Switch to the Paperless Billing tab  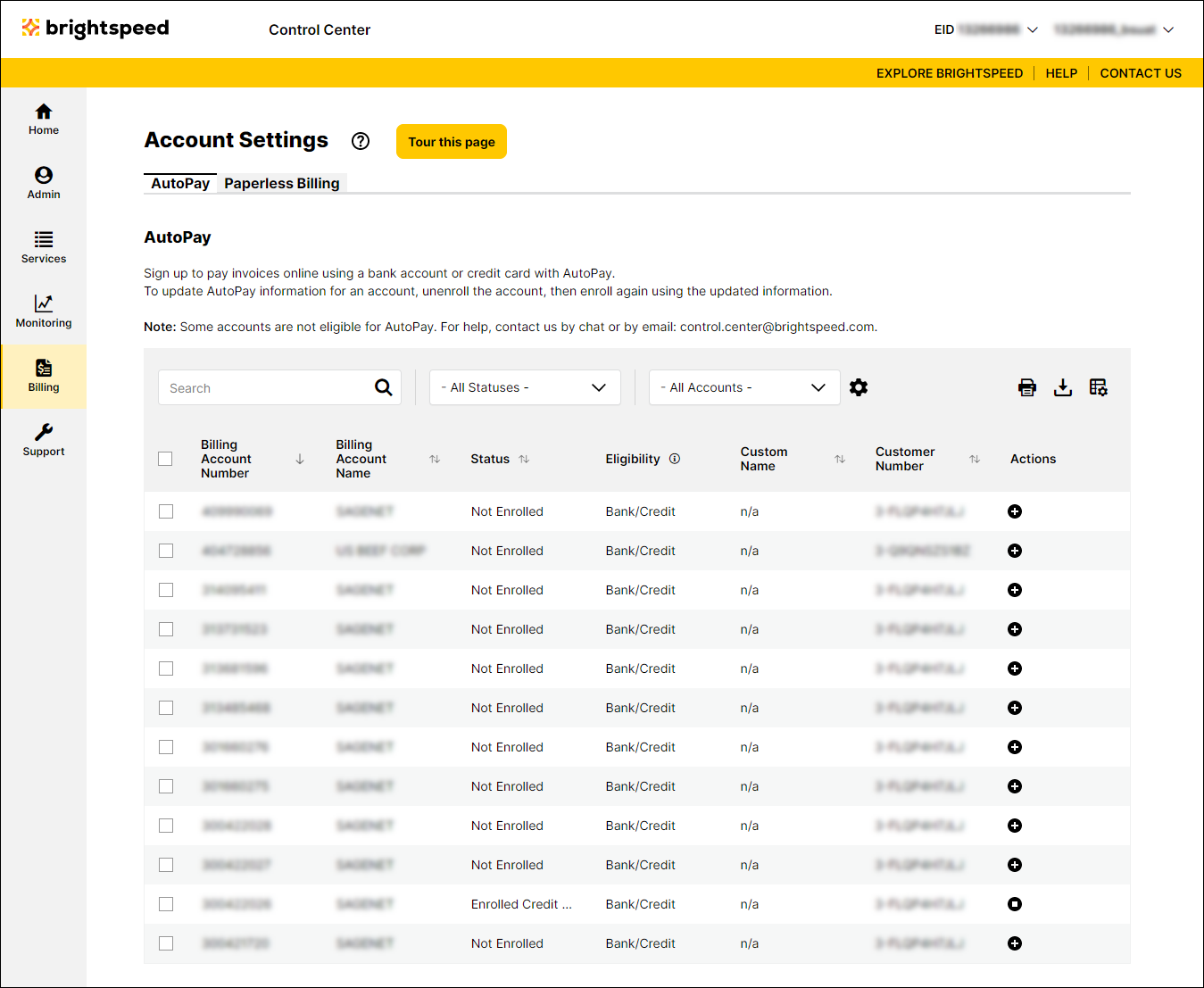[x=282, y=183]
